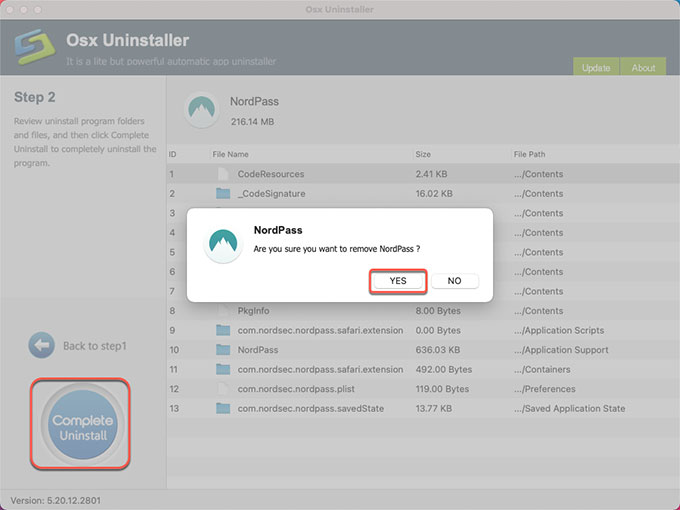The width and height of the screenshot is (680, 510).
Task: Click the com.nordsec.nordpass.savedState folder icon
Action: 223,408
